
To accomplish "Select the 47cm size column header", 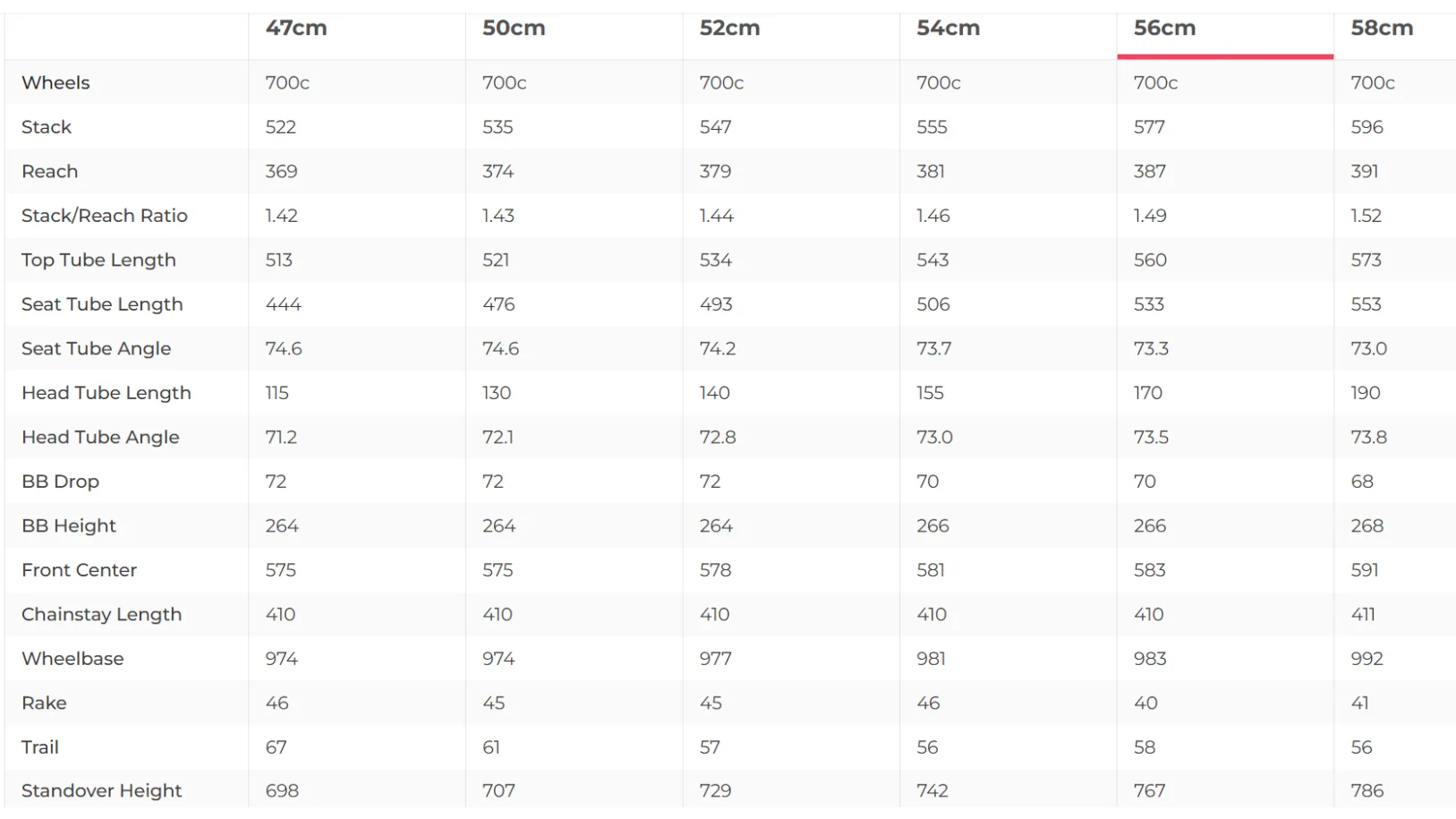I will point(296,28).
